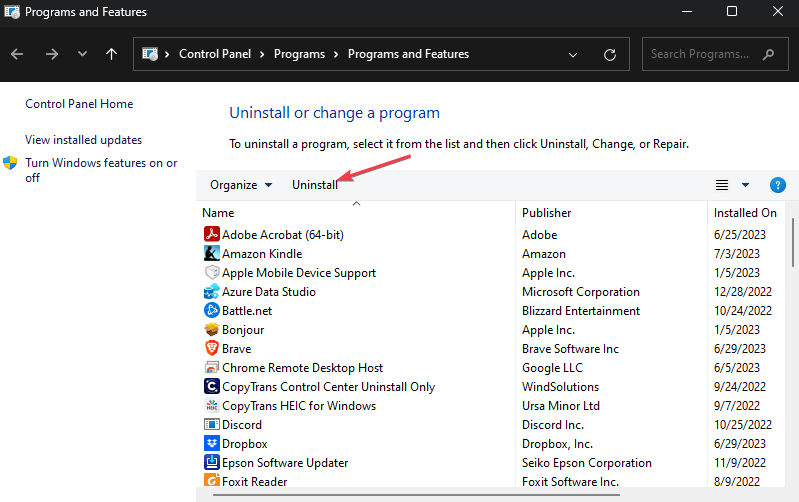Viewport: 799px width, 502px height.
Task: Select Epson Software Updater entry
Action: coord(285,463)
